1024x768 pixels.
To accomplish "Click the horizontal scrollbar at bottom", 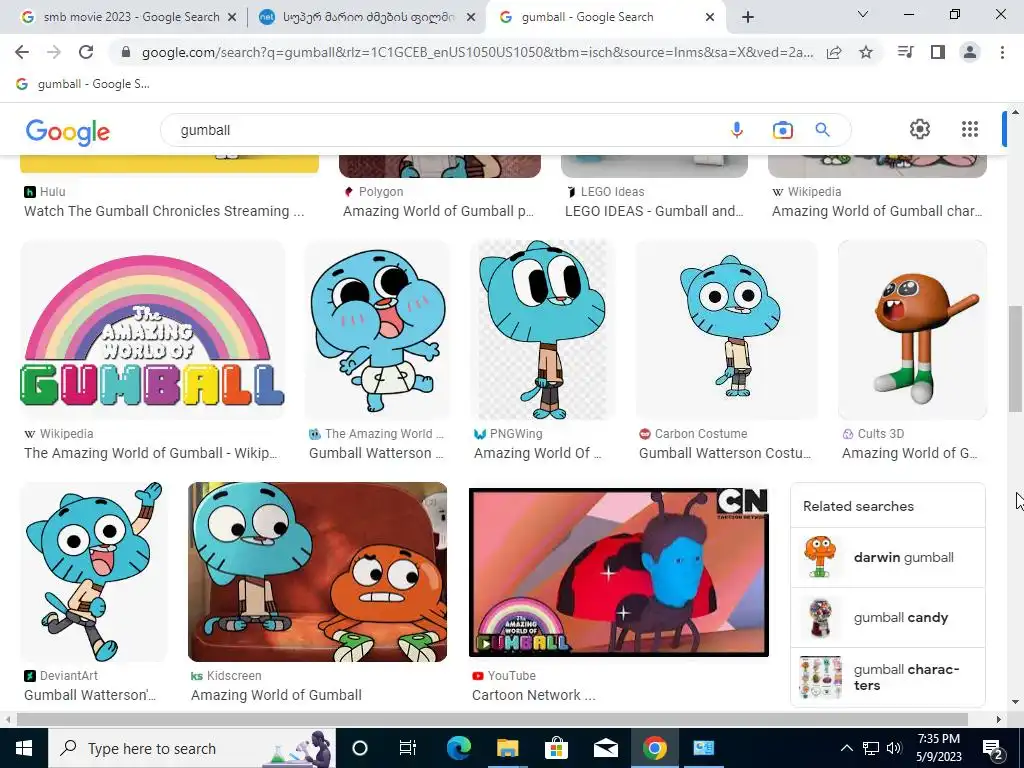I will [492, 720].
